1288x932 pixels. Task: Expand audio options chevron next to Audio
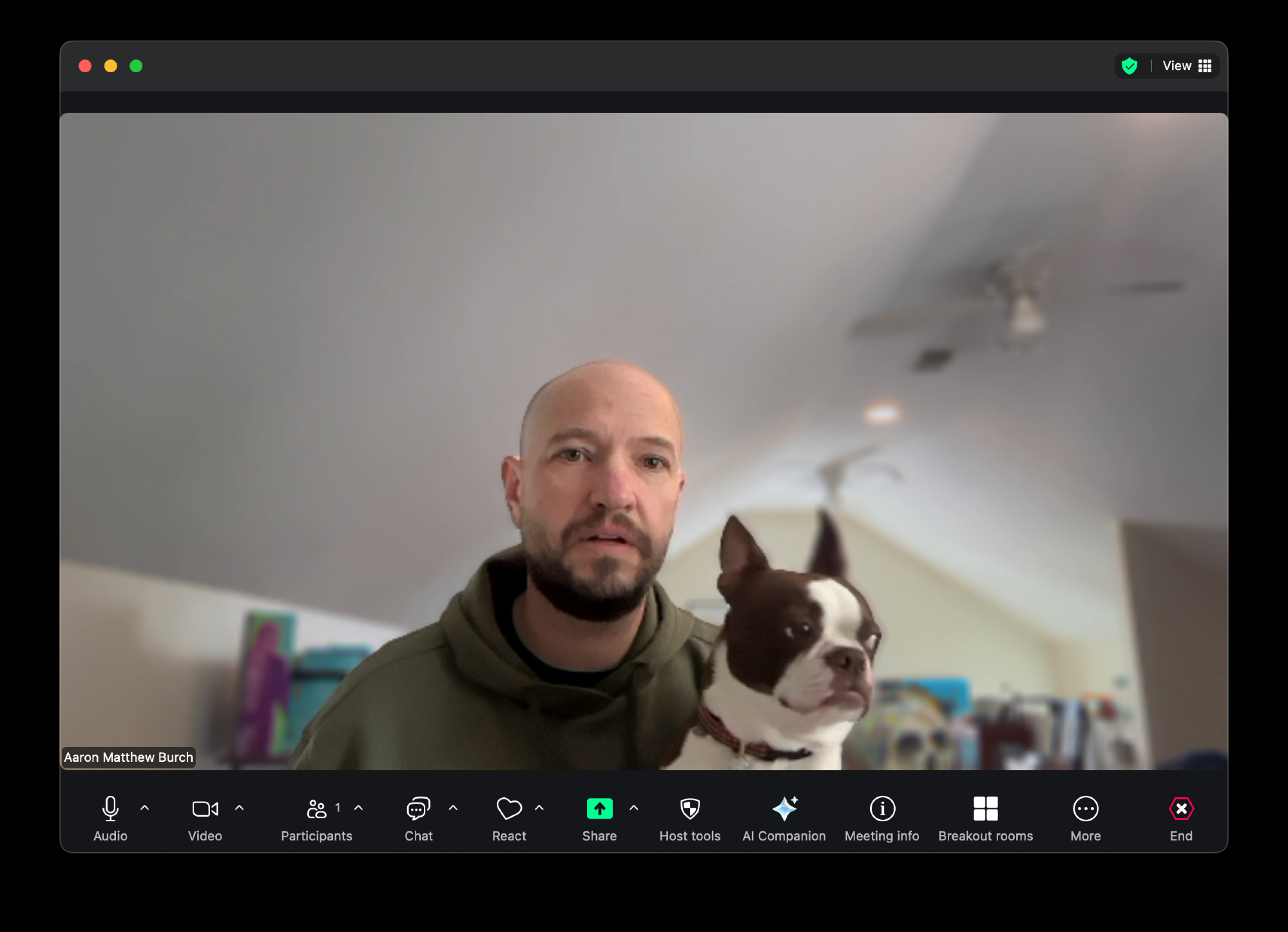pos(145,808)
